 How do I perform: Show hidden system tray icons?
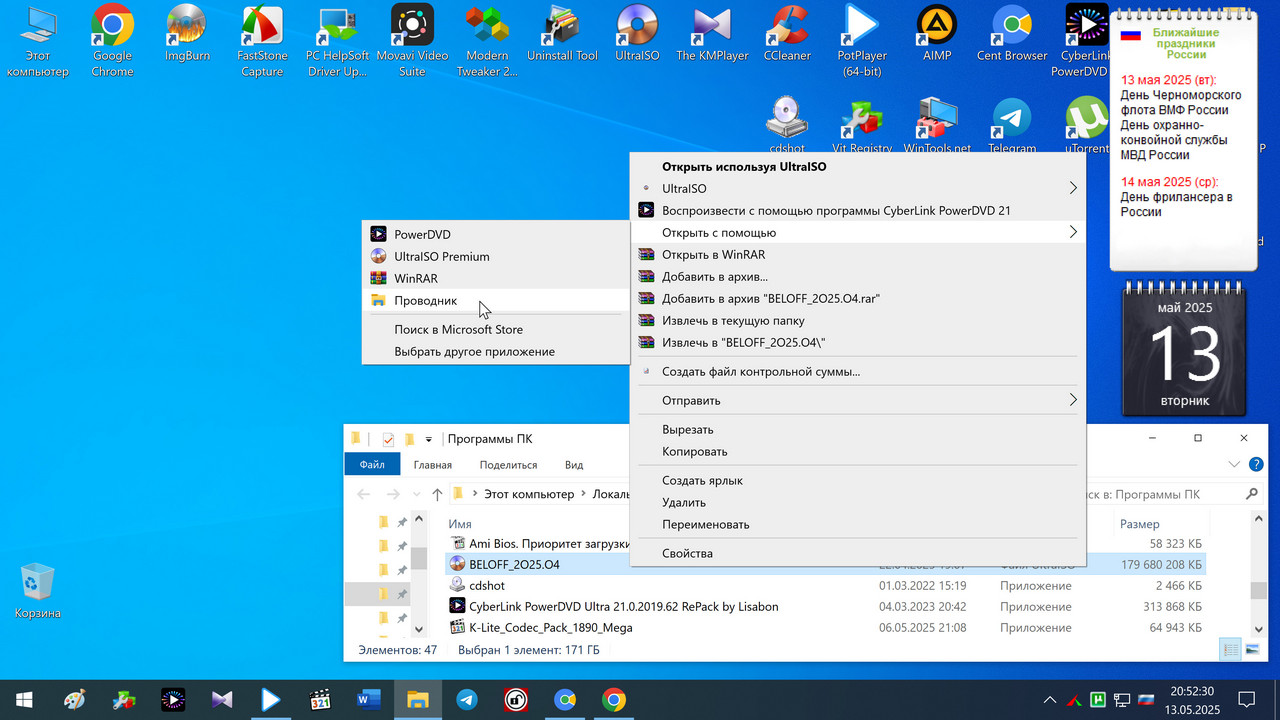click(x=1049, y=700)
